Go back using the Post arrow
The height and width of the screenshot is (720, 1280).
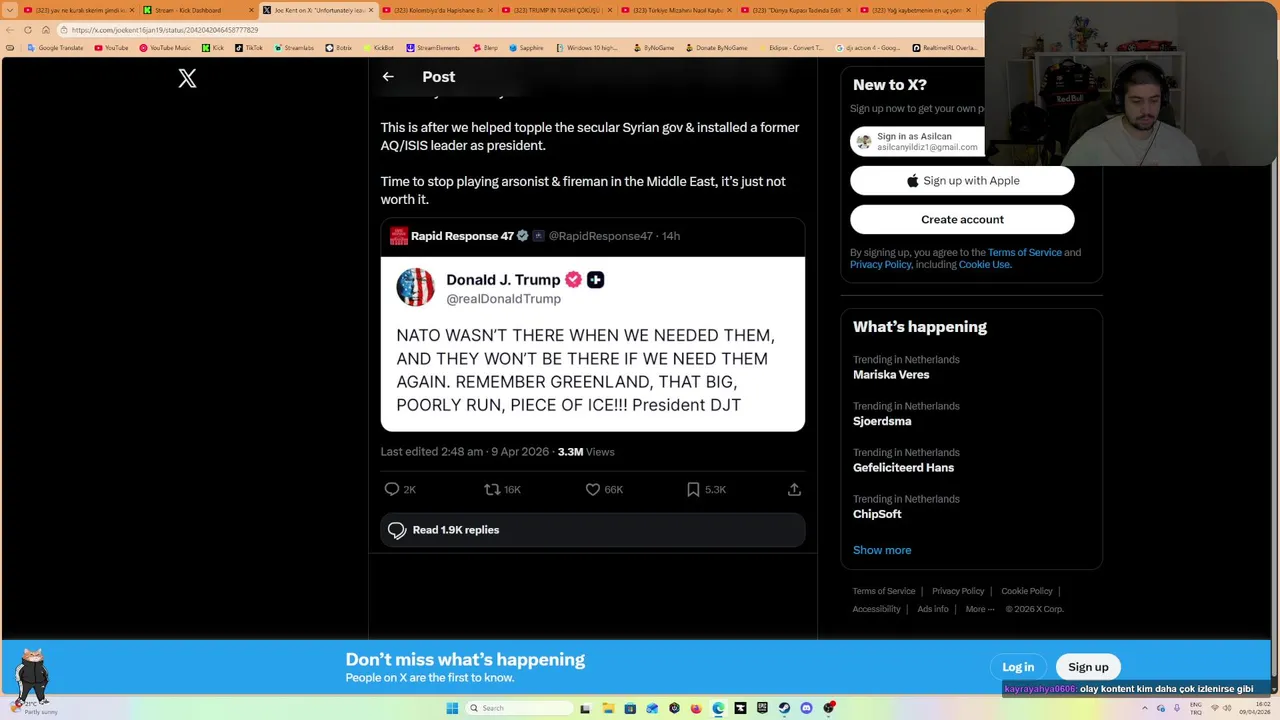pos(388,77)
